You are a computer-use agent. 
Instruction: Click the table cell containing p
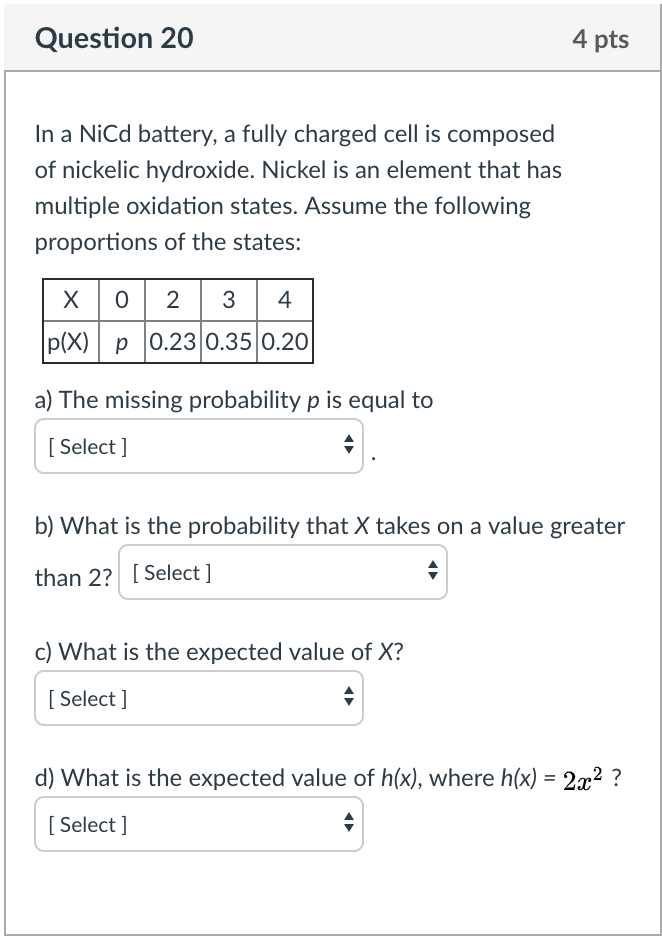pos(122,340)
